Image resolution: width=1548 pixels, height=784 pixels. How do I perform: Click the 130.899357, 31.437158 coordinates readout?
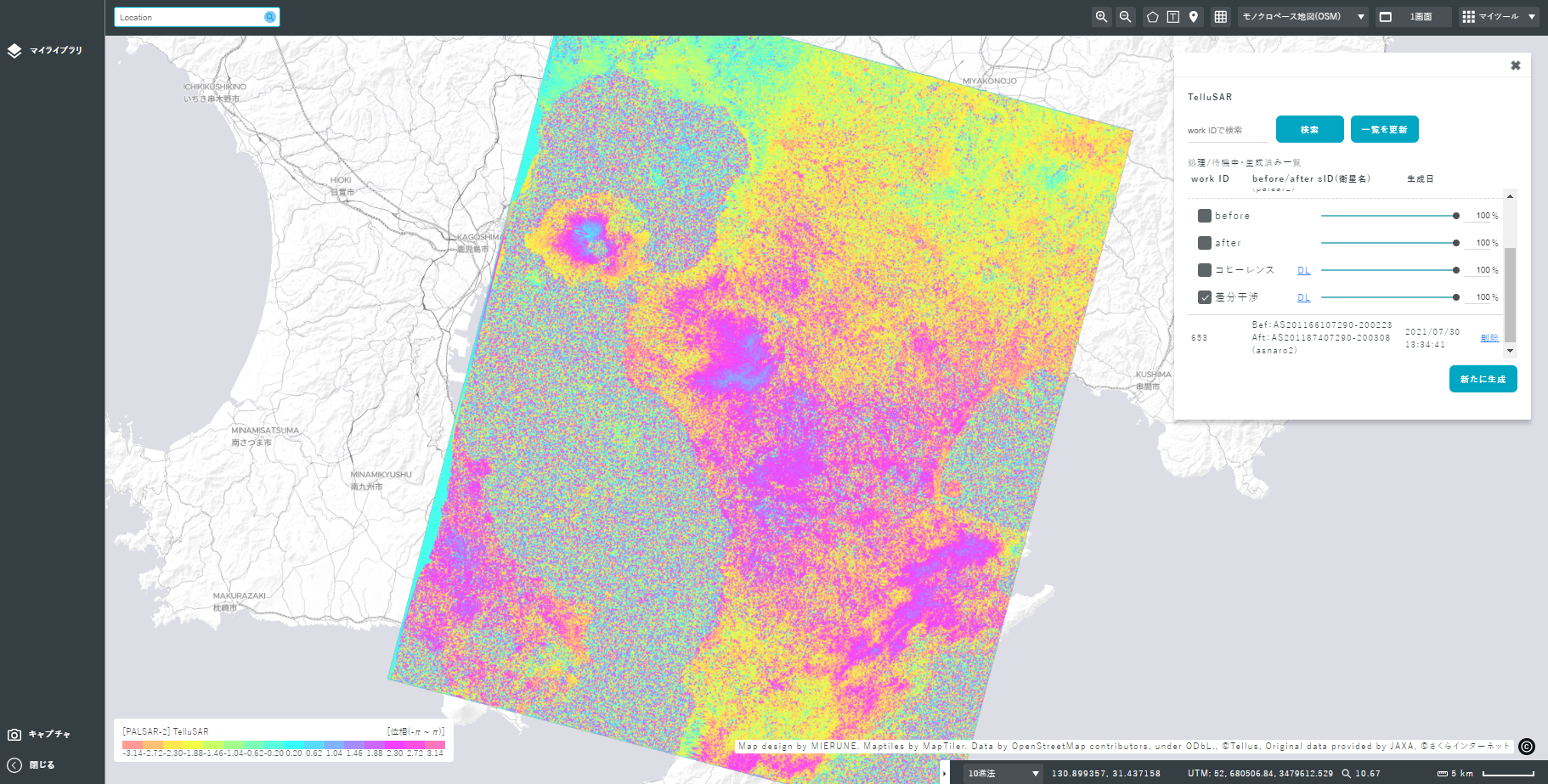(1106, 774)
